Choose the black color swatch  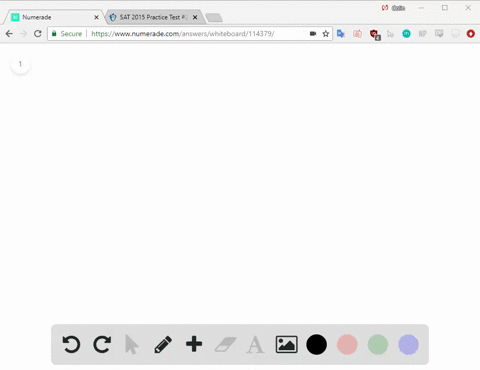tap(317, 344)
